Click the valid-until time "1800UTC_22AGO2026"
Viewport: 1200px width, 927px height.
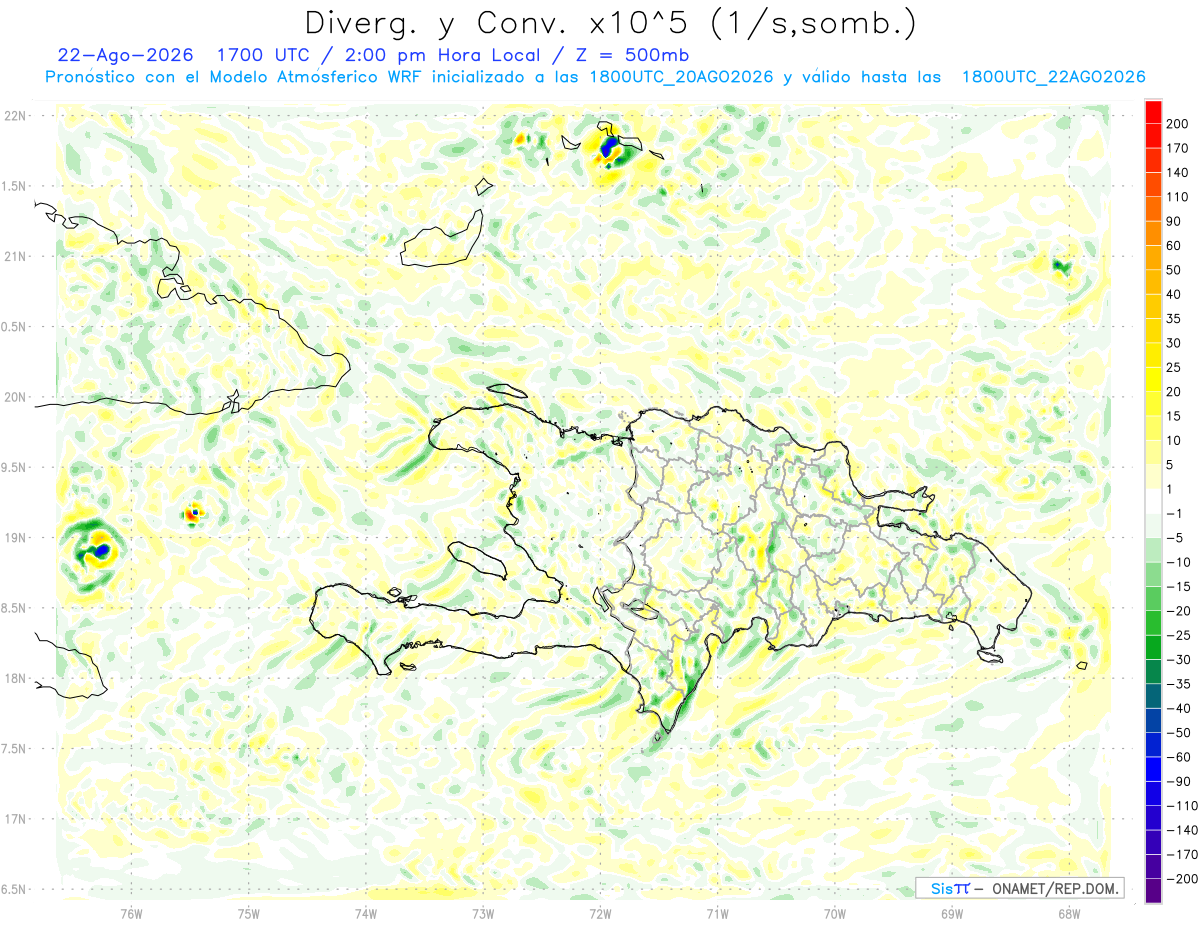[1053, 77]
